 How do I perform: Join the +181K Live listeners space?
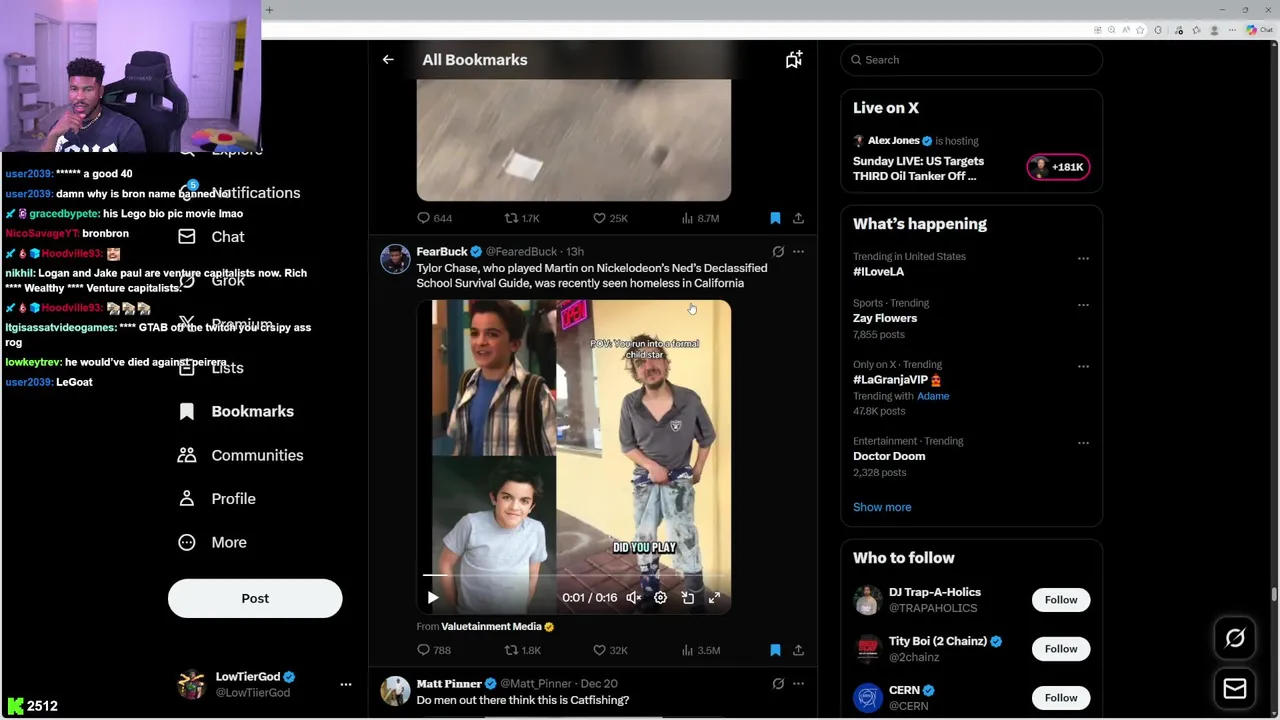click(x=1058, y=167)
